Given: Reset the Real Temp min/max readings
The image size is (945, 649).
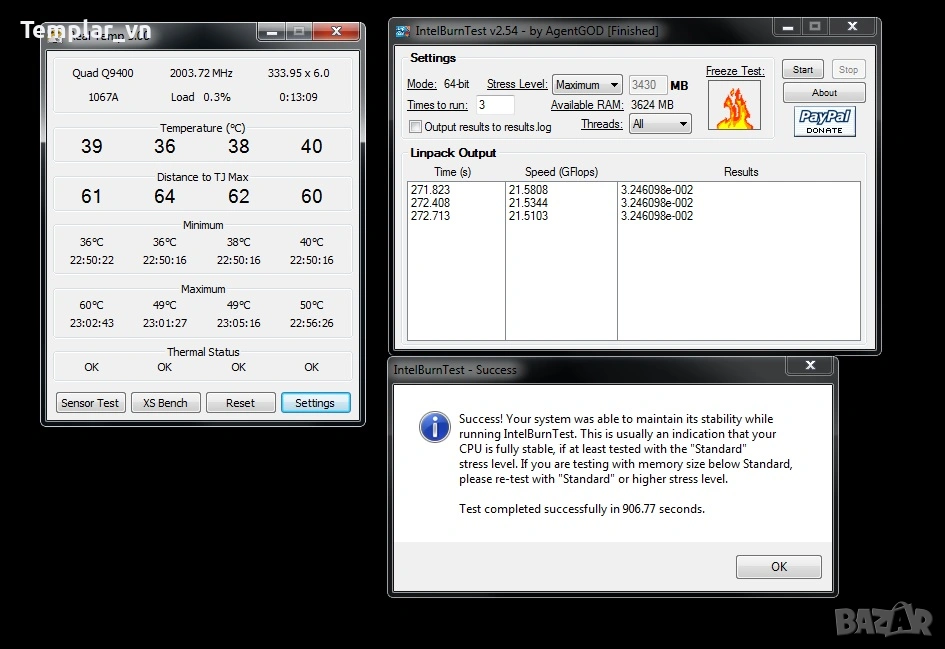Looking at the screenshot, I should pos(240,403).
